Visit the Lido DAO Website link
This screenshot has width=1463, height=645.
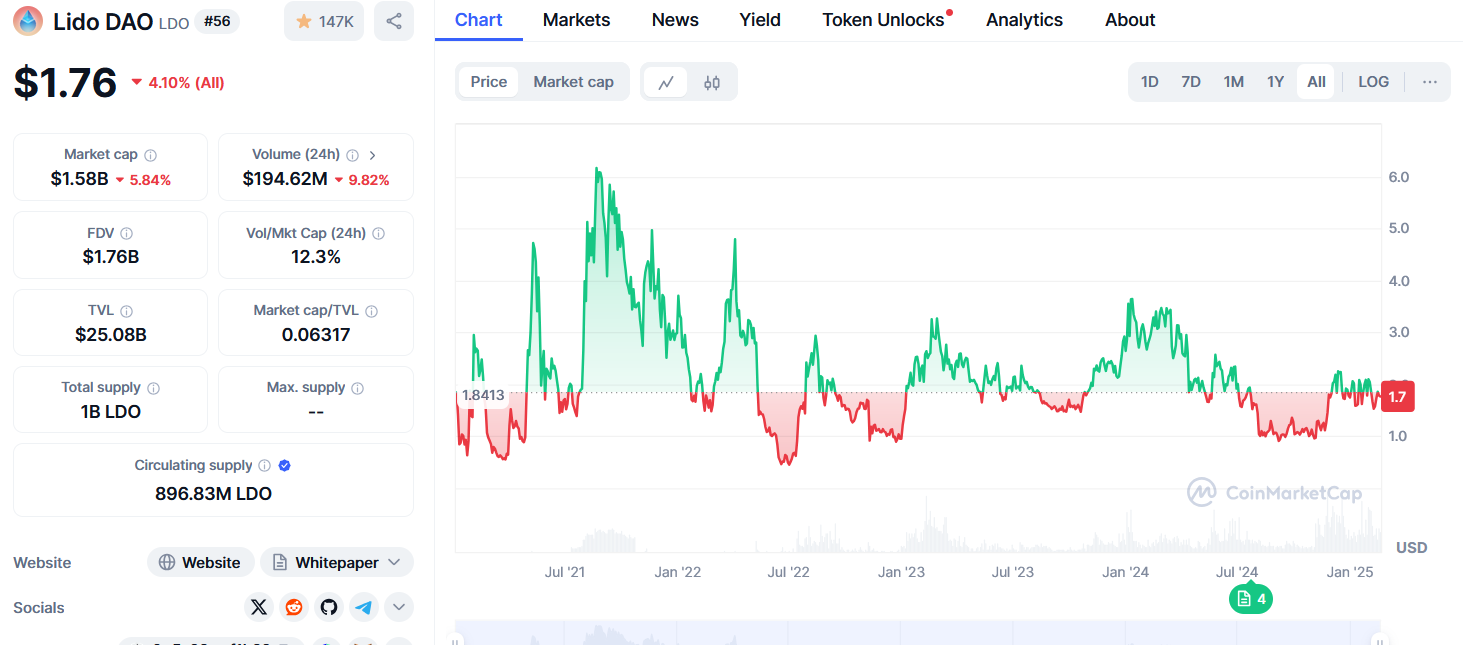pos(201,562)
